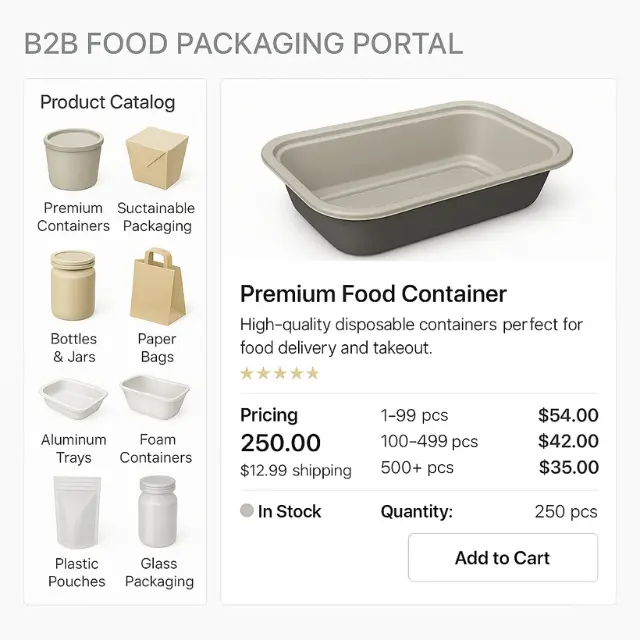Choose the Bottles & Jars icon
Viewport: 640px width, 640px height.
tap(73, 285)
